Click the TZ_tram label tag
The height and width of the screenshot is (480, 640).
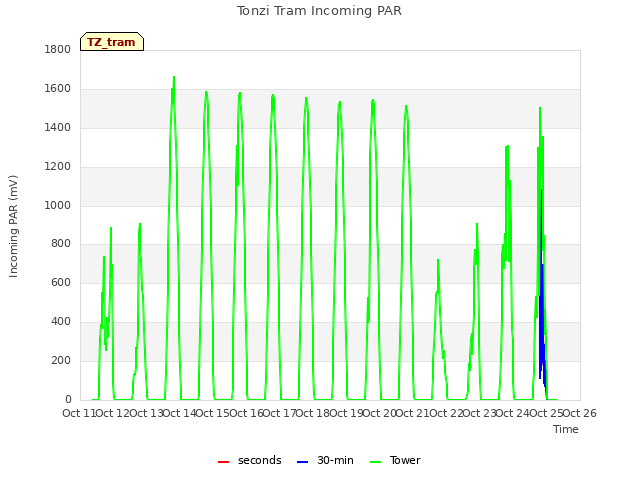(112, 42)
